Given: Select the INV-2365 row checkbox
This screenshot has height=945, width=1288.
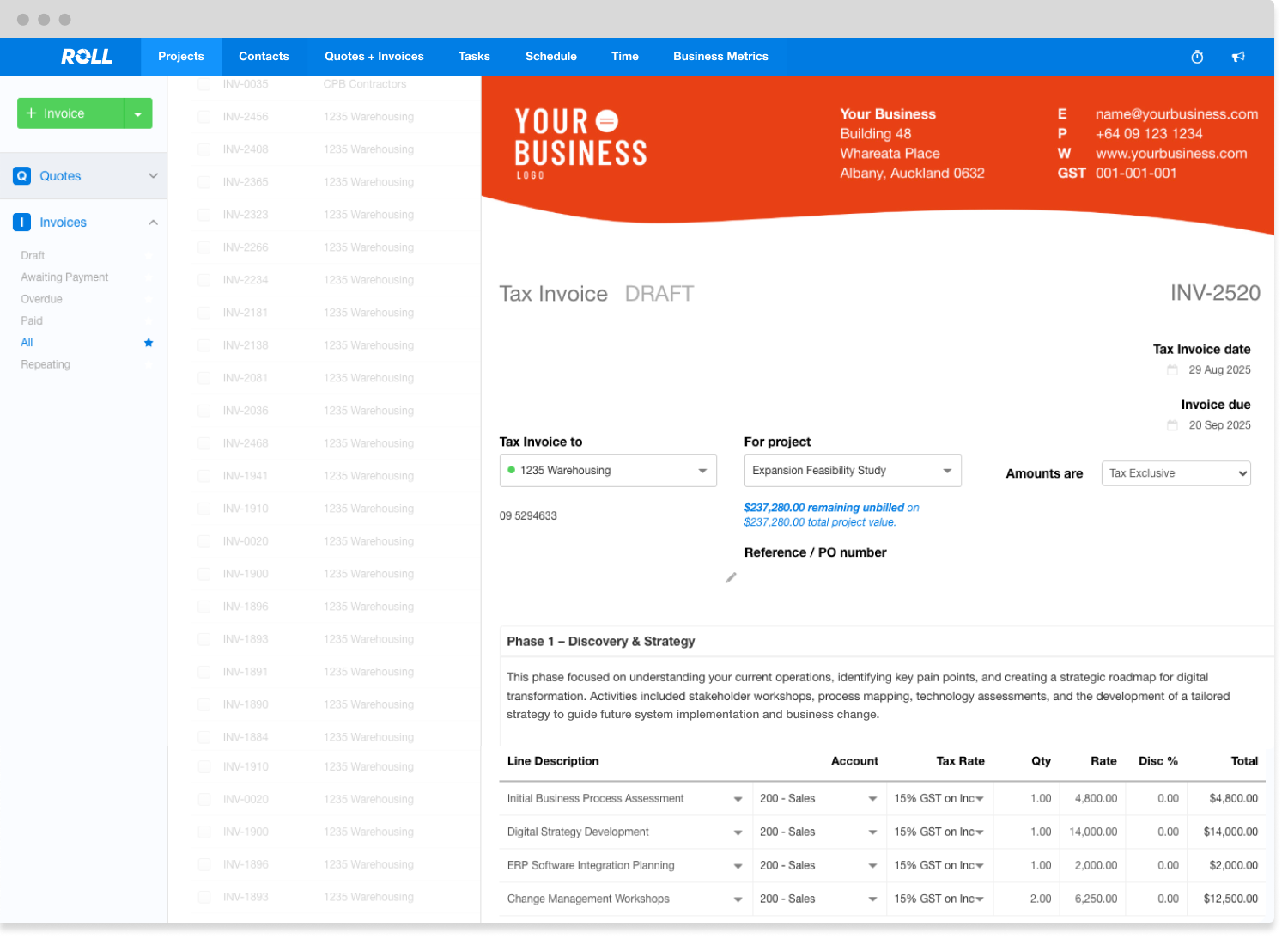Looking at the screenshot, I should point(204,182).
